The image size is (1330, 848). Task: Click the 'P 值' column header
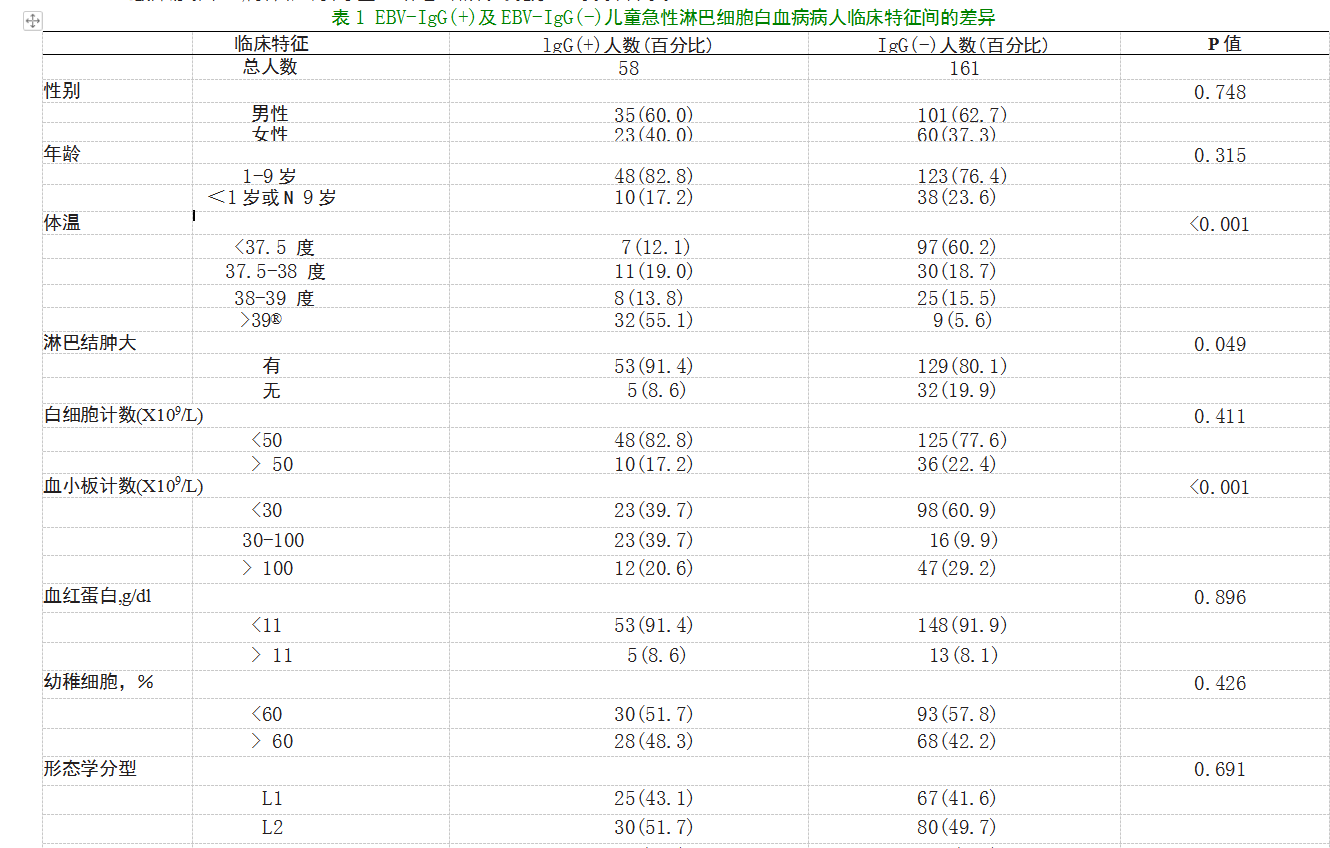point(1224,44)
